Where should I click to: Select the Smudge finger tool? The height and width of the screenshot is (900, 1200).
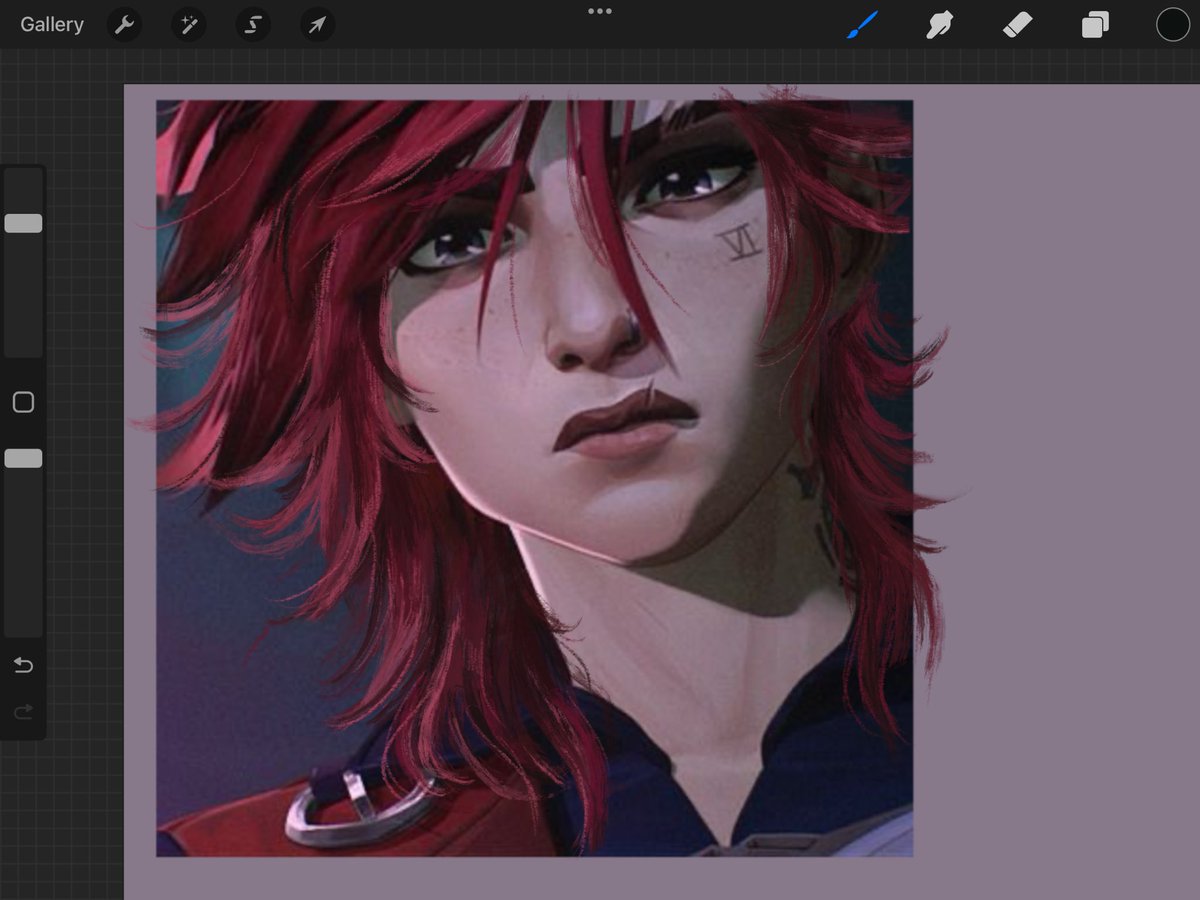939,25
